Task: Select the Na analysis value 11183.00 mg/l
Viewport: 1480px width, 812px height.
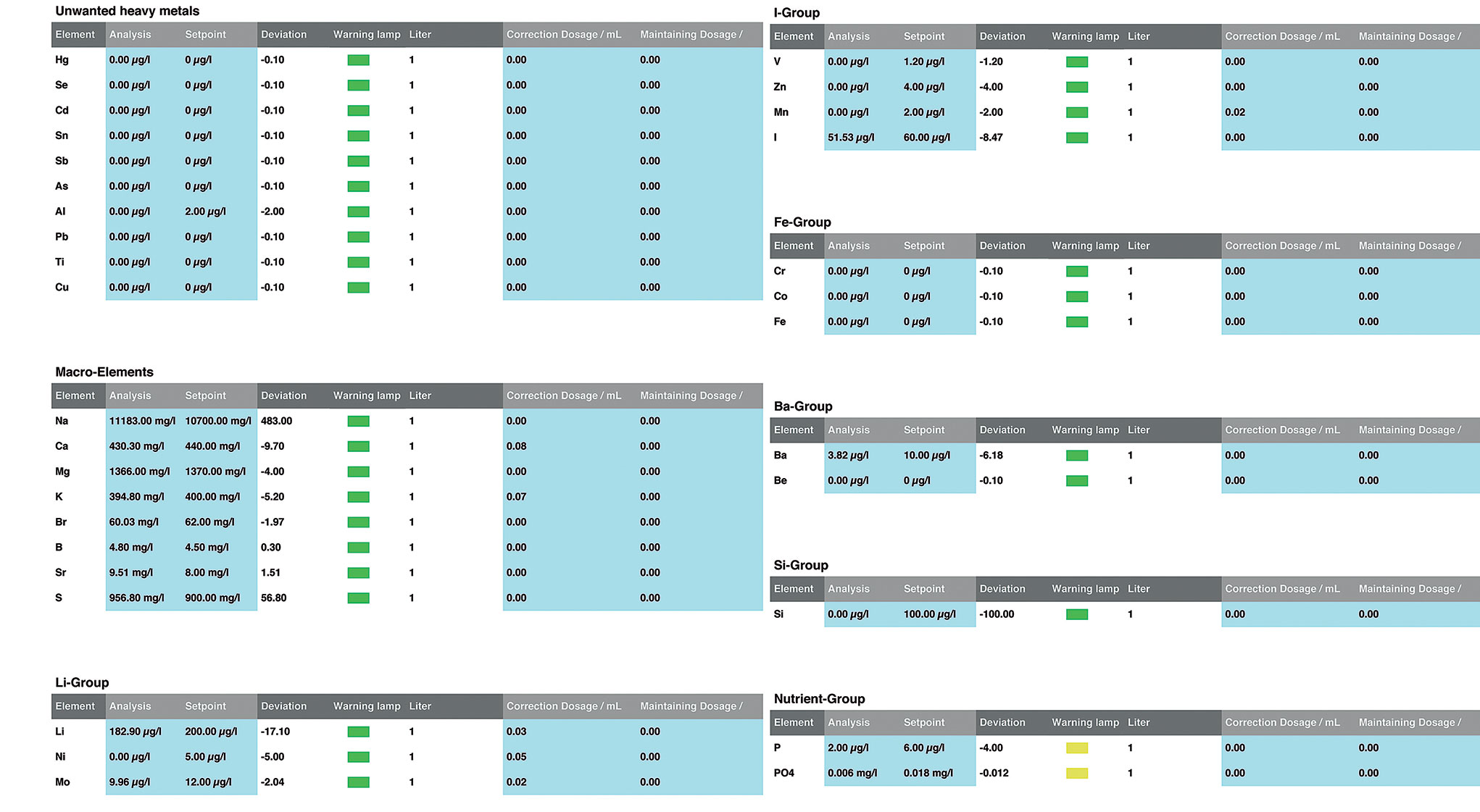Action: [x=142, y=421]
